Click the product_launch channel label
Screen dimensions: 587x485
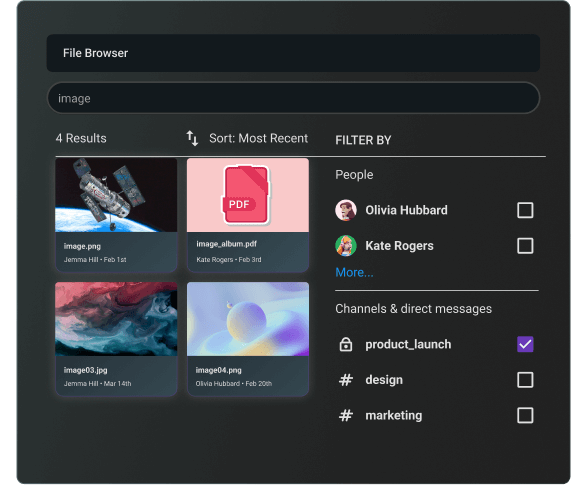[x=408, y=344]
